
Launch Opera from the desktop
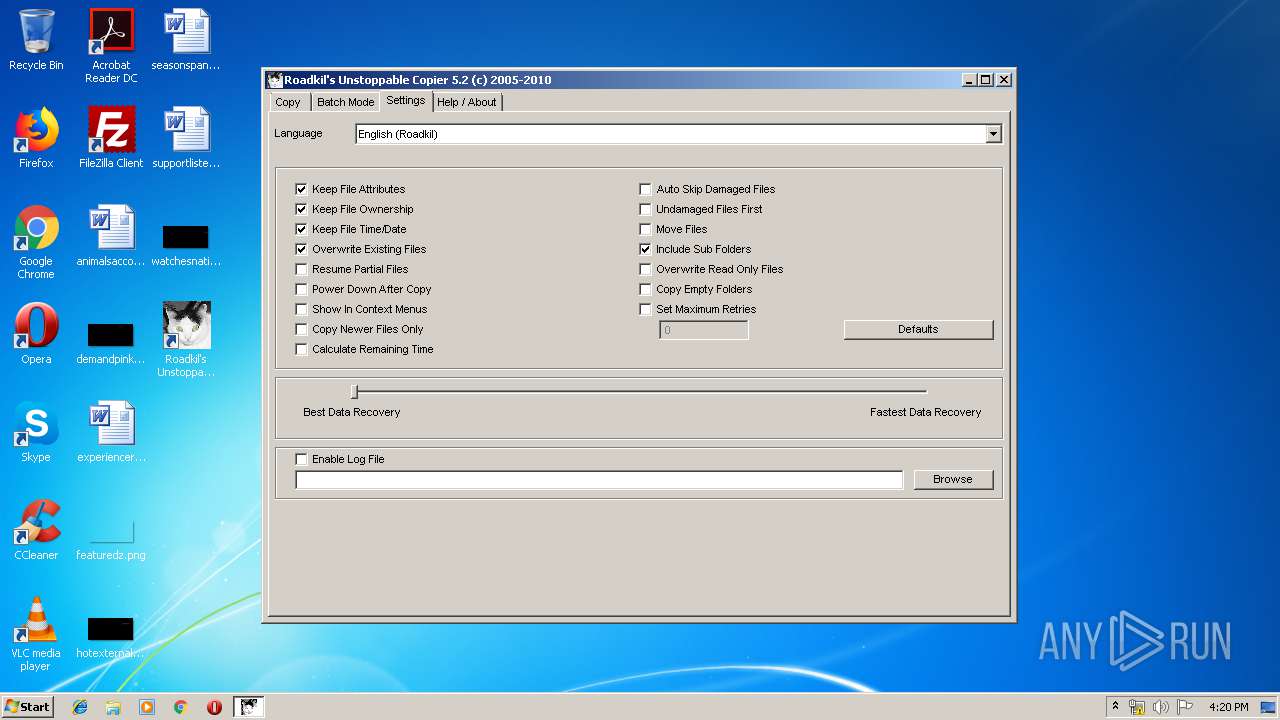click(36, 334)
